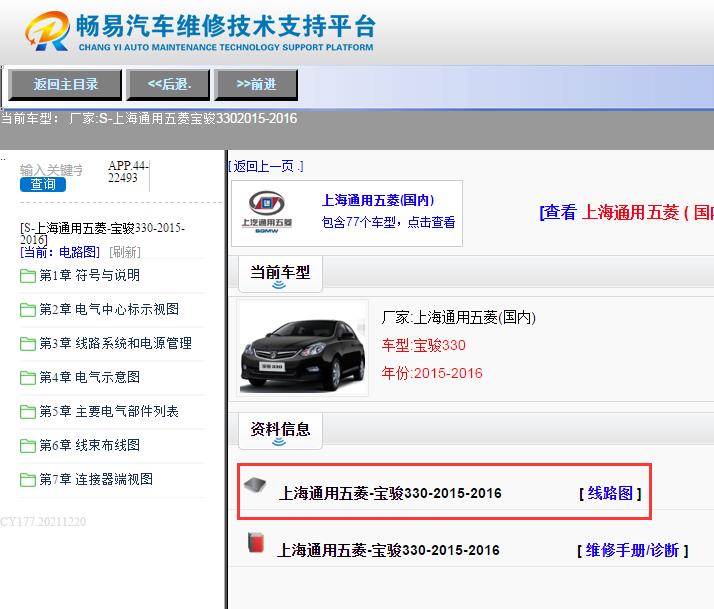The width and height of the screenshot is (714, 609).
Task: Click the 输入关键字 search field
Action: point(51,170)
